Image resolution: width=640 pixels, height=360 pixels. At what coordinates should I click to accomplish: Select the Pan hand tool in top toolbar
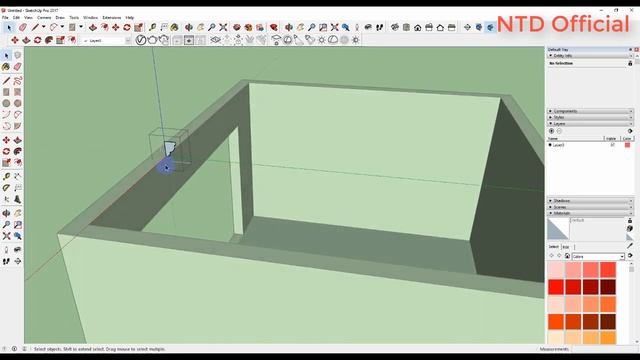click(200, 28)
